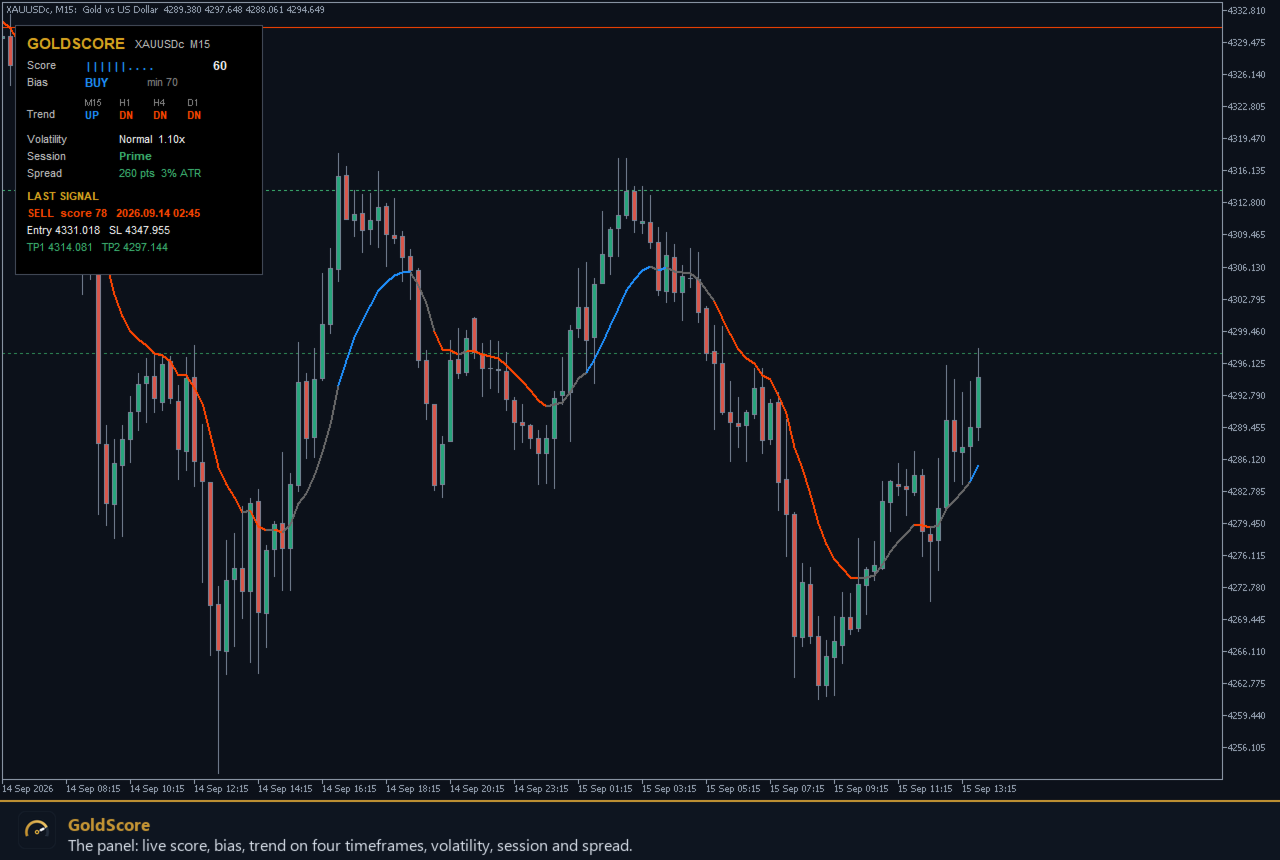Click the GoldScore gauge icon in banner
This screenshot has width=1280, height=860.
37,830
